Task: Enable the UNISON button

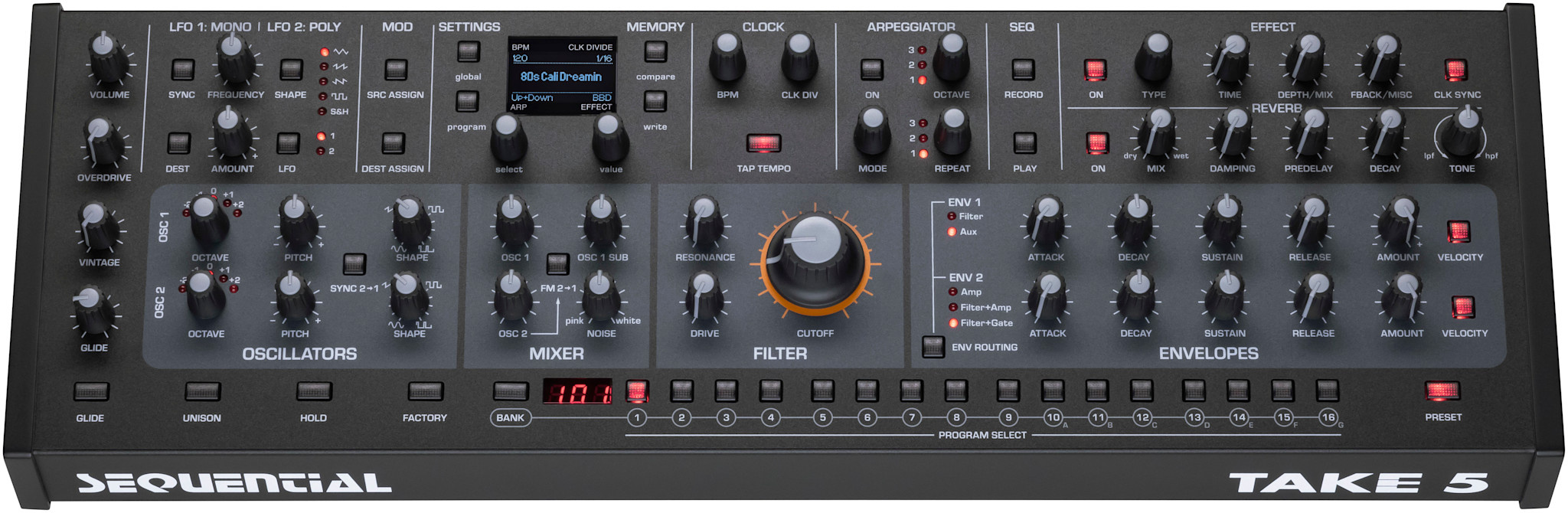Action: 202,392
